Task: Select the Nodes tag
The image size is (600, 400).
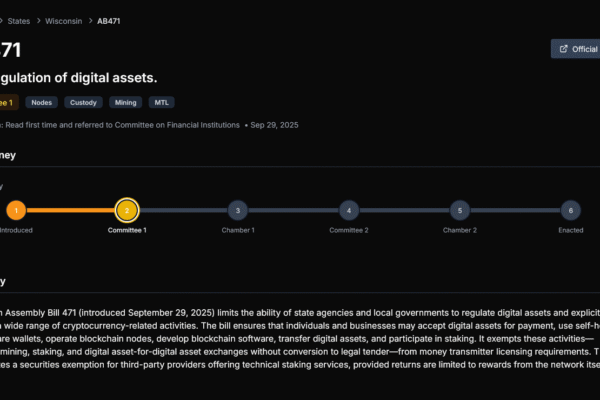Action: [41, 102]
